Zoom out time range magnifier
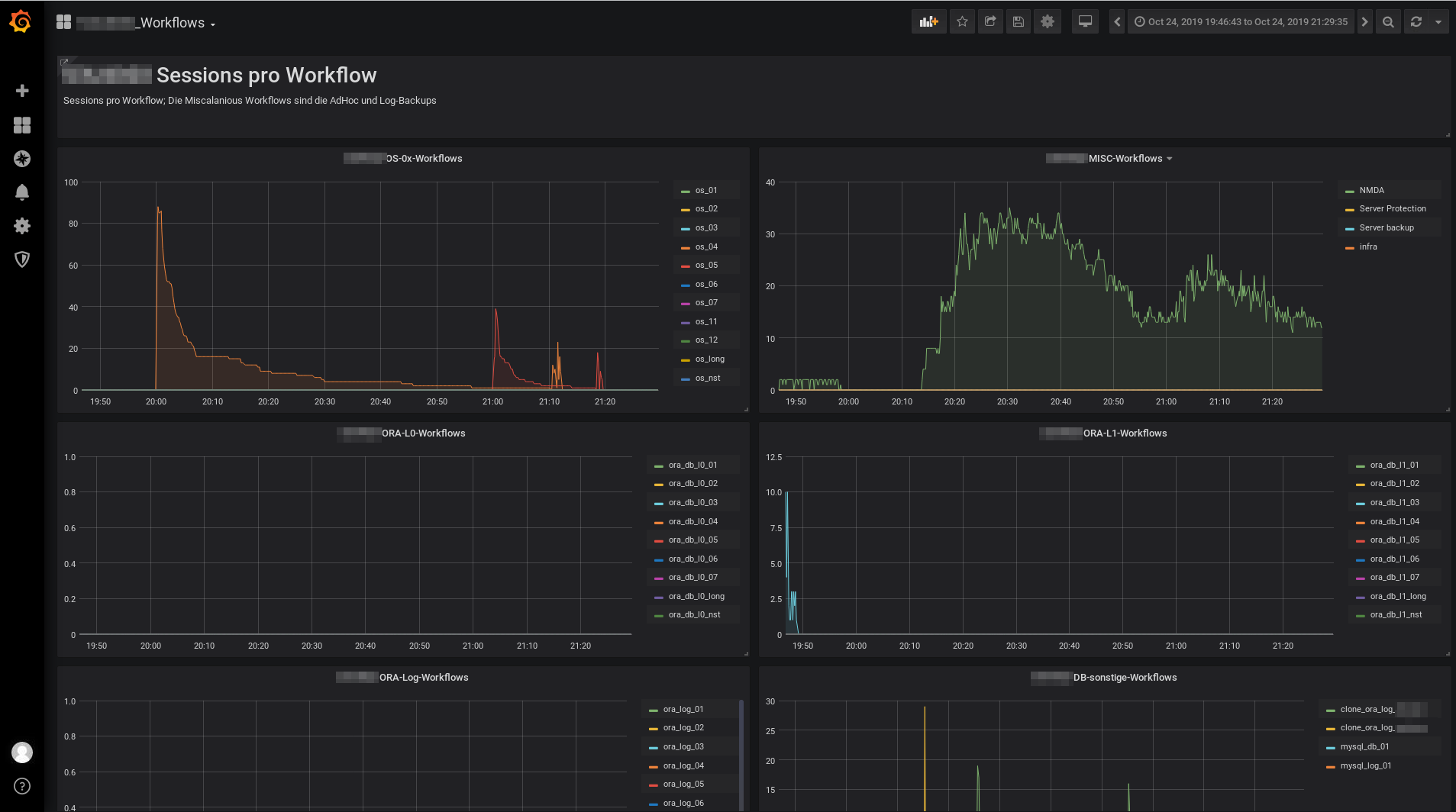The height and width of the screenshot is (812, 1456). pos(1388,22)
